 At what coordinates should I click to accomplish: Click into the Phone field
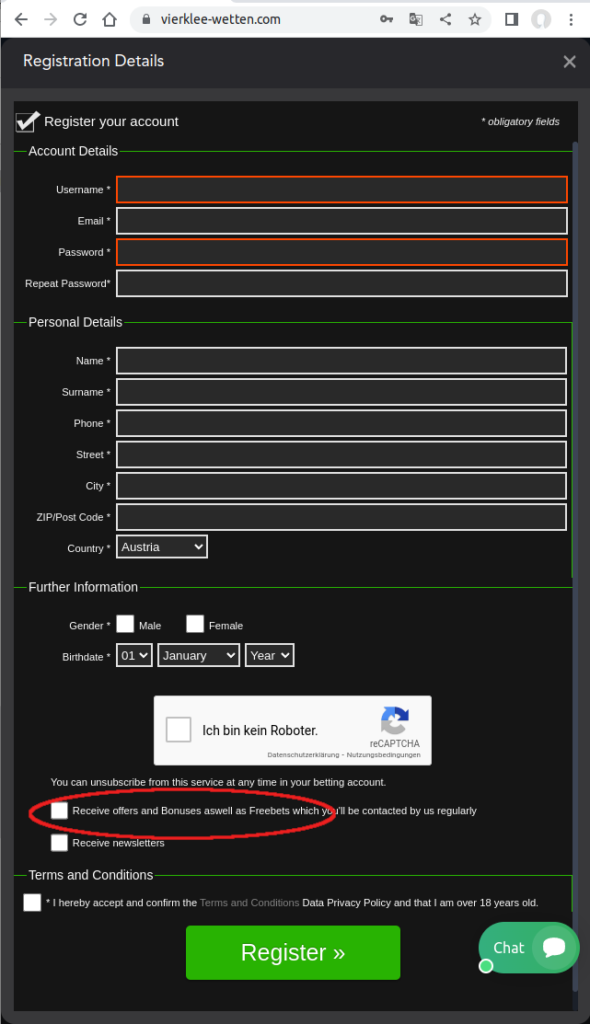click(342, 423)
